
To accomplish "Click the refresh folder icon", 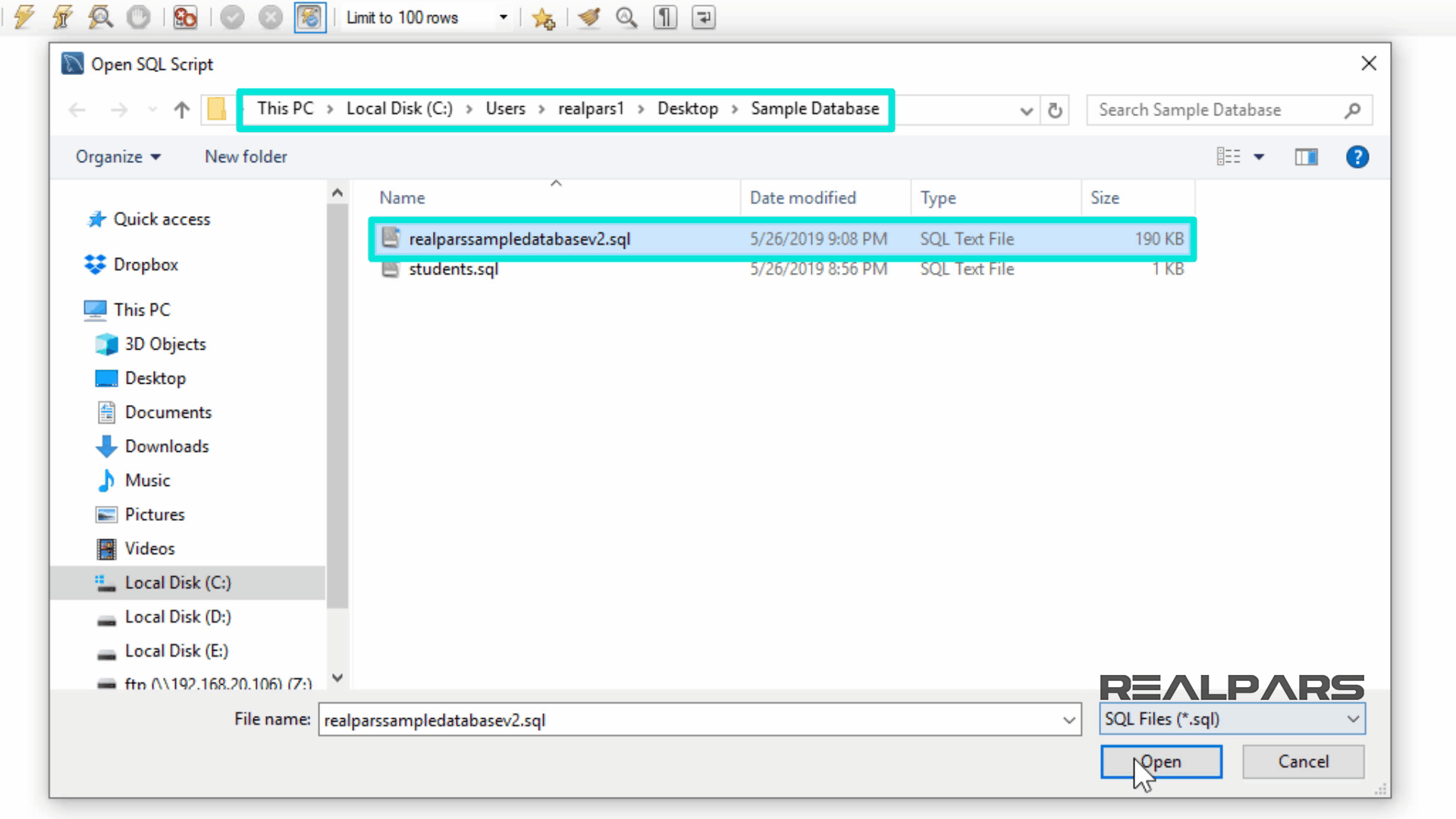I will coord(1055,111).
